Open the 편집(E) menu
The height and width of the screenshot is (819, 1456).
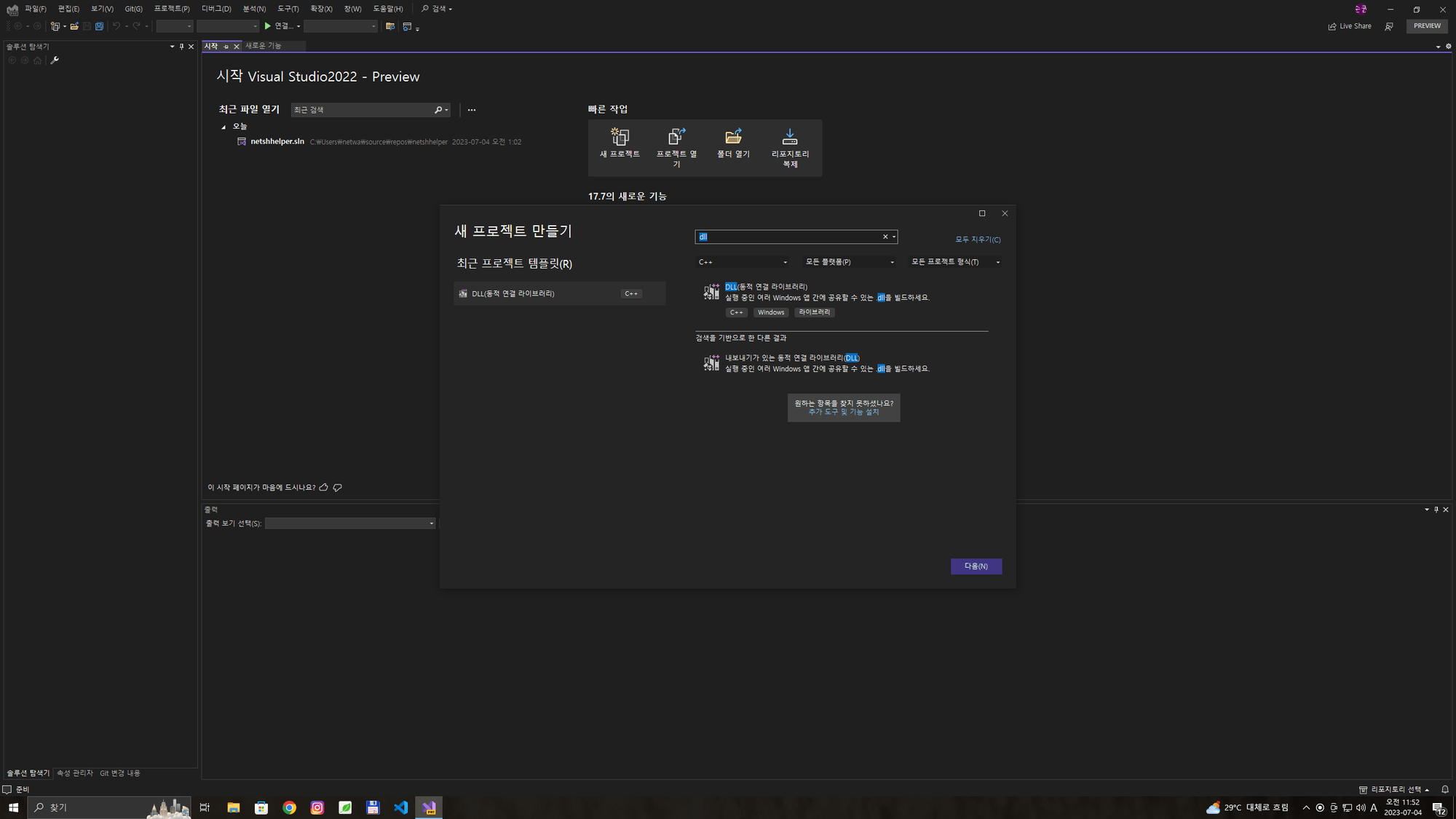coord(68,9)
